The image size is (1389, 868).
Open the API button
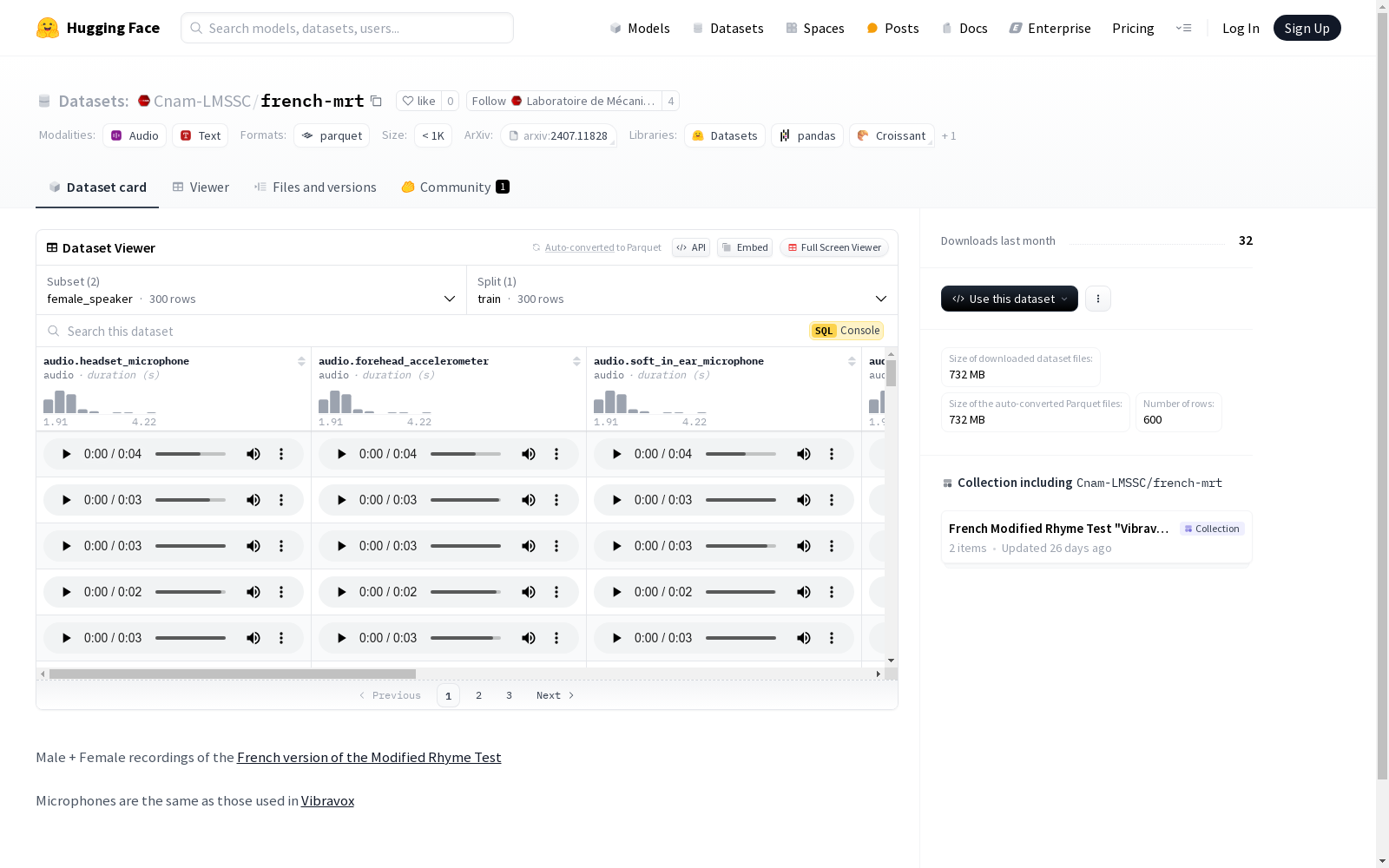click(691, 247)
